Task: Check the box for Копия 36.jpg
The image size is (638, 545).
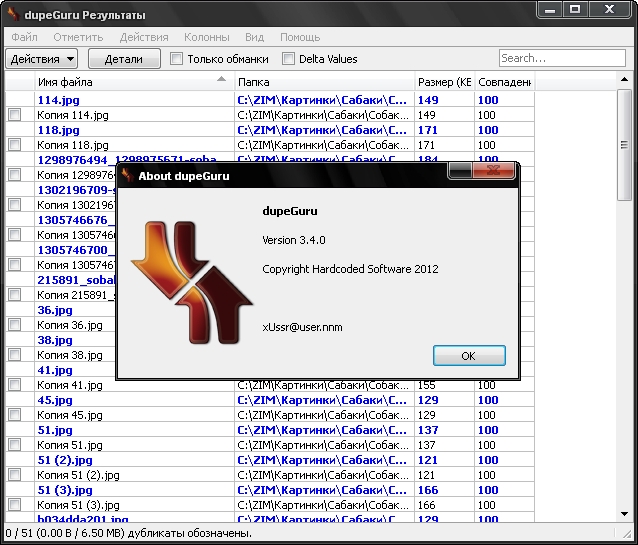Action: [15, 324]
